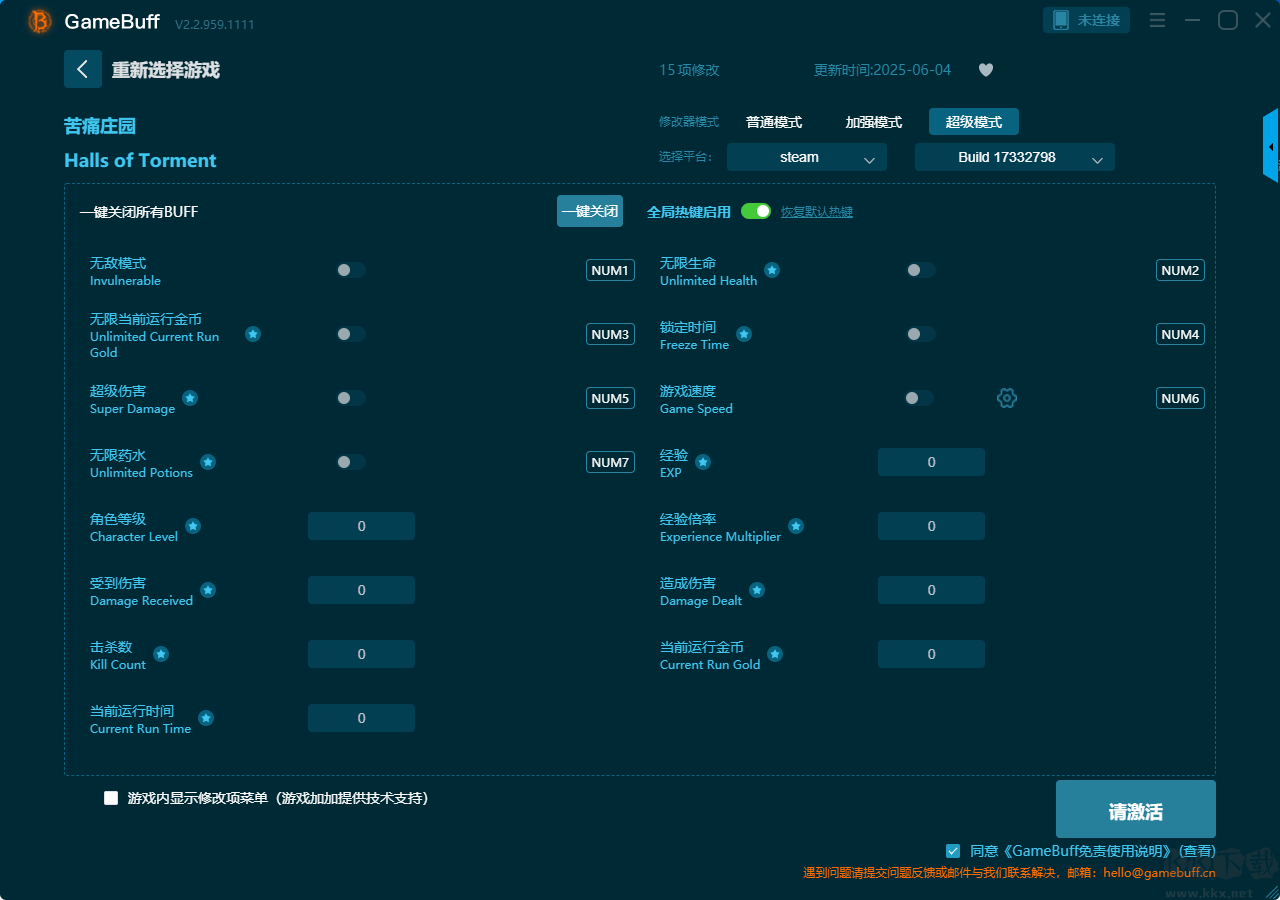
Task: Click the back arrow to reselect game
Action: pyautogui.click(x=83, y=69)
